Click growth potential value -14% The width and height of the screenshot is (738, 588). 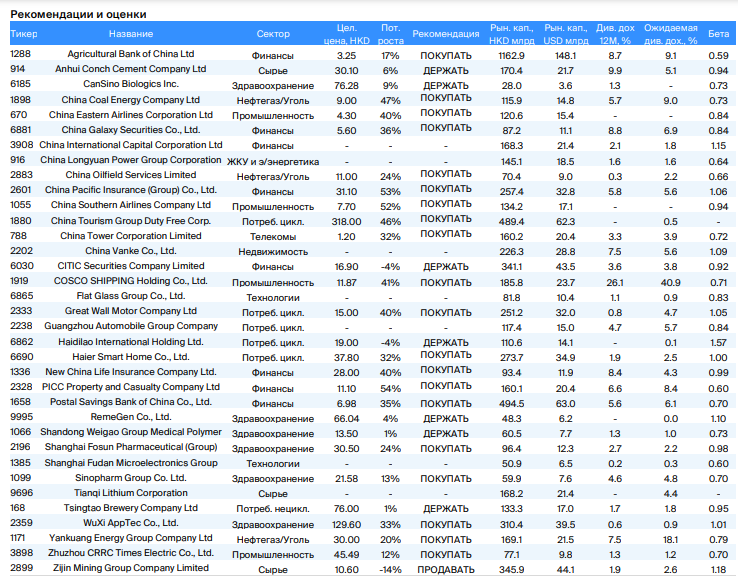click(x=390, y=570)
